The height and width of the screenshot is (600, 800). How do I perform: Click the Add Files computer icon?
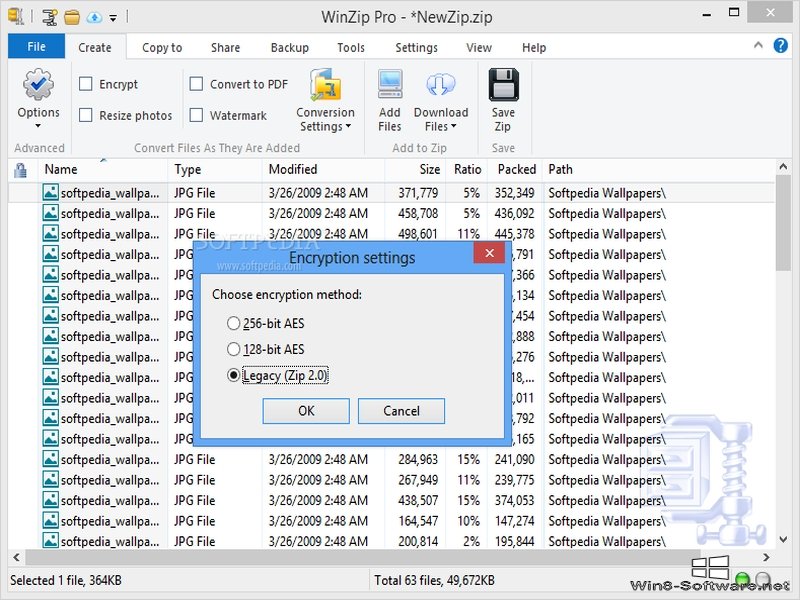[x=390, y=84]
